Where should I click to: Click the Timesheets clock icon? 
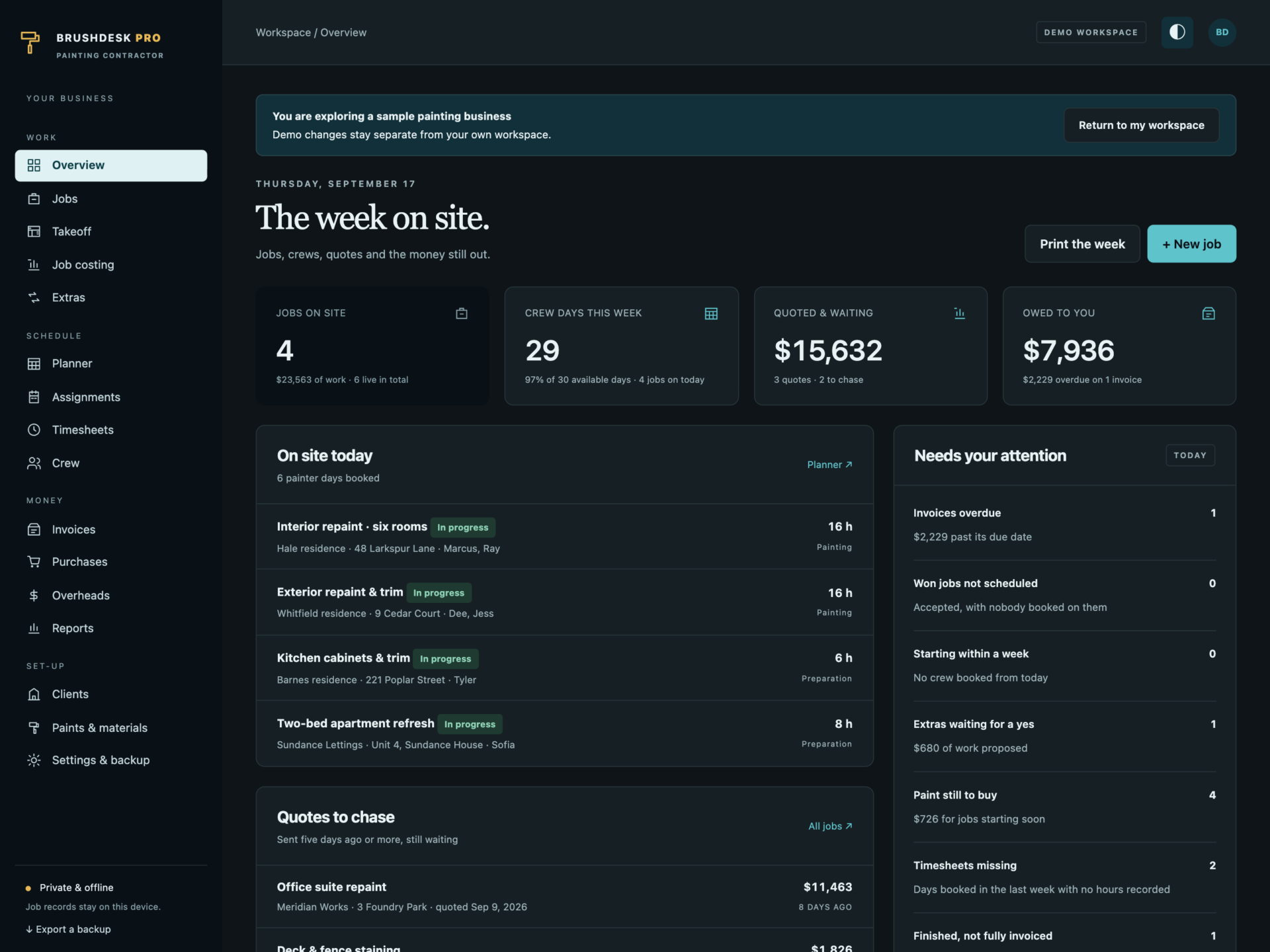point(34,430)
